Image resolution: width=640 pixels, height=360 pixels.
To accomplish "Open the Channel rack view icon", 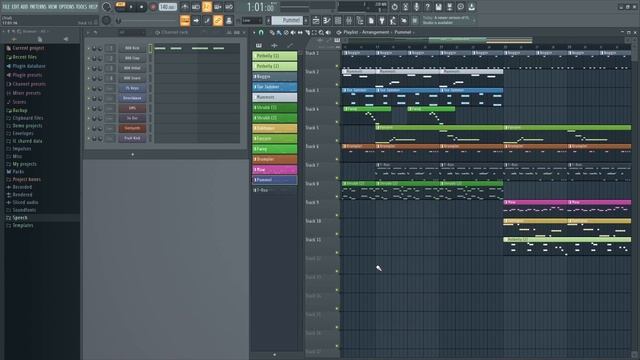I will coord(338,20).
